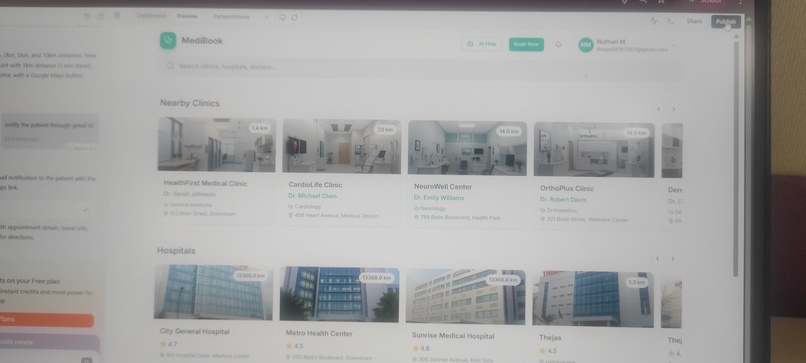Click the browser zoom magnifier icon
This screenshot has height=363, width=806.
point(643,2)
